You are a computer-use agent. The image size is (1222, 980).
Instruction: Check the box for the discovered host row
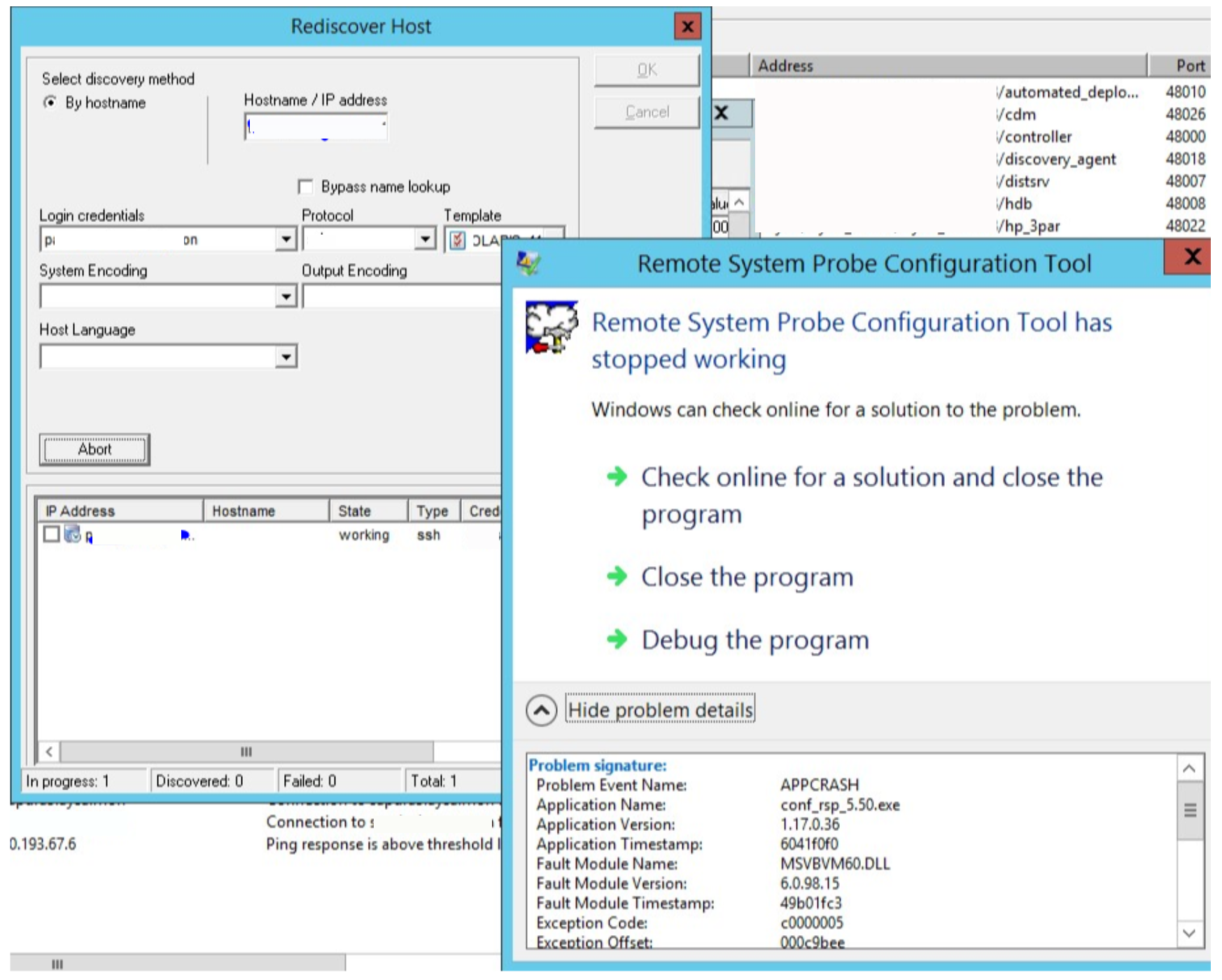[x=51, y=534]
